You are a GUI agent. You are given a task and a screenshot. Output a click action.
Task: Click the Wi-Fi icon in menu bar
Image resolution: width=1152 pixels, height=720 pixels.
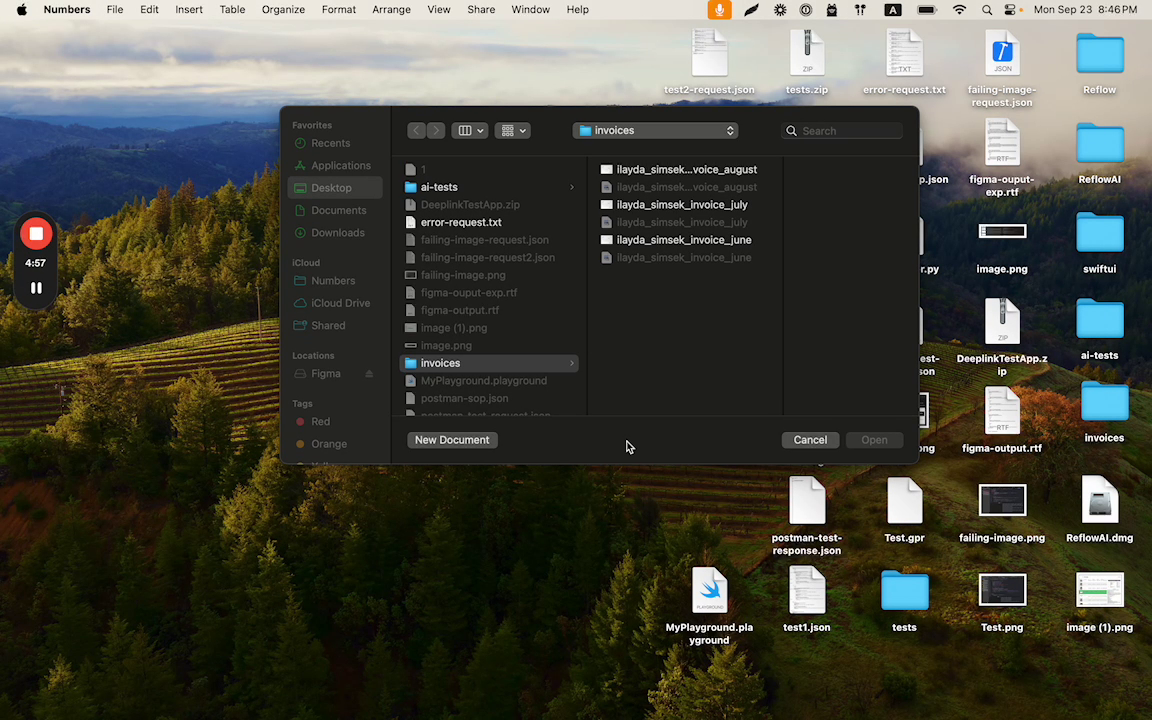click(x=960, y=9)
